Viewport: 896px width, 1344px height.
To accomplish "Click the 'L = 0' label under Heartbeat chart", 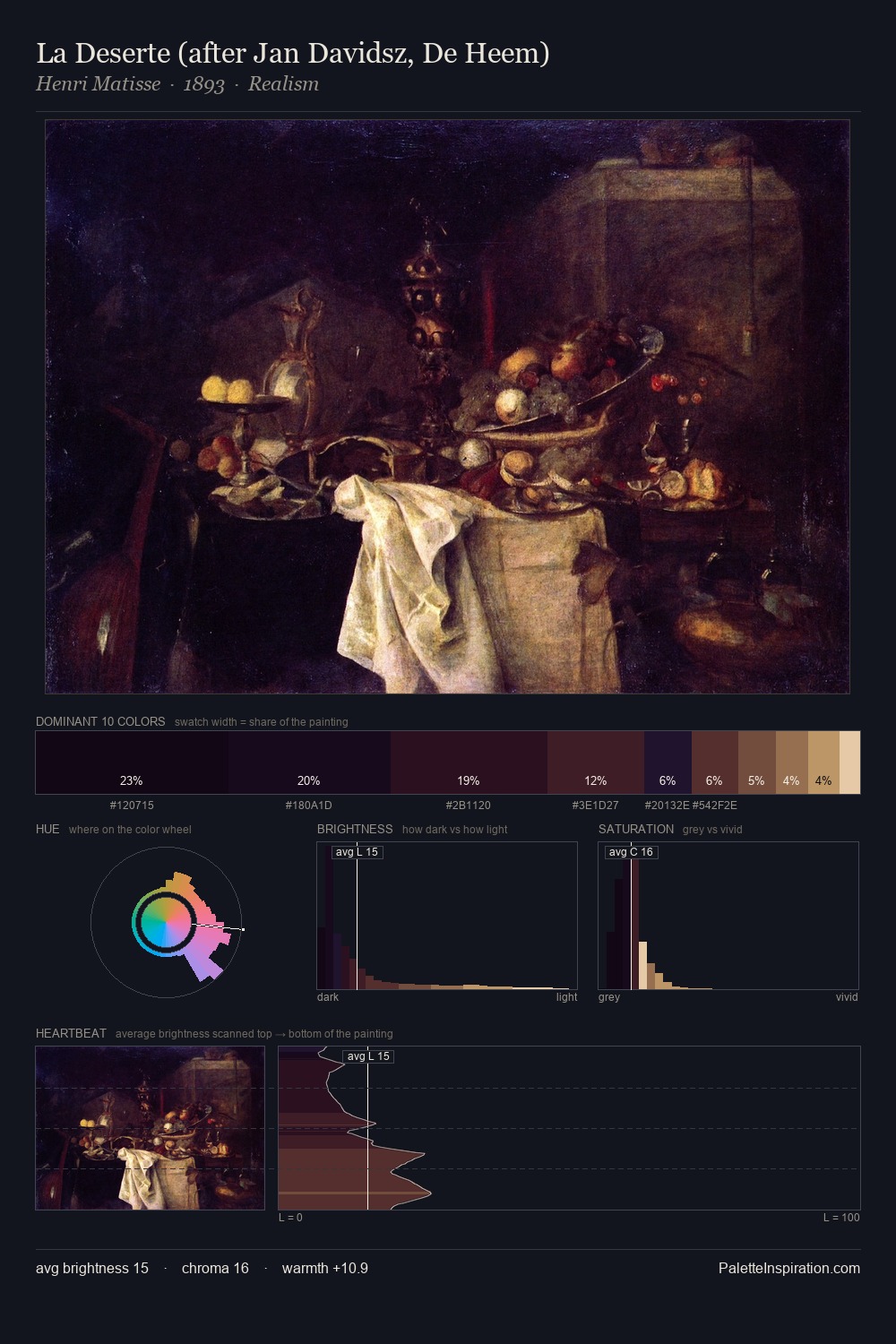I will point(290,1218).
